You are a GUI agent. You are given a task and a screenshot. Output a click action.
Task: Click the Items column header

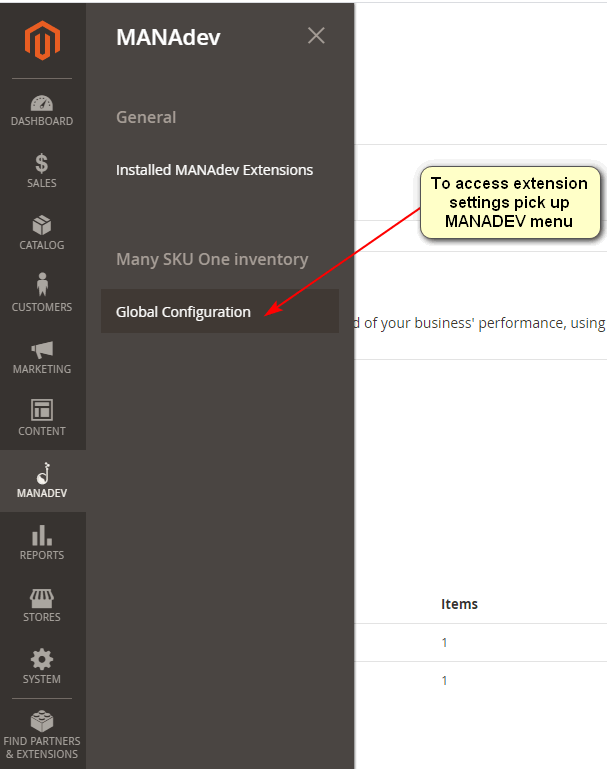coord(459,604)
